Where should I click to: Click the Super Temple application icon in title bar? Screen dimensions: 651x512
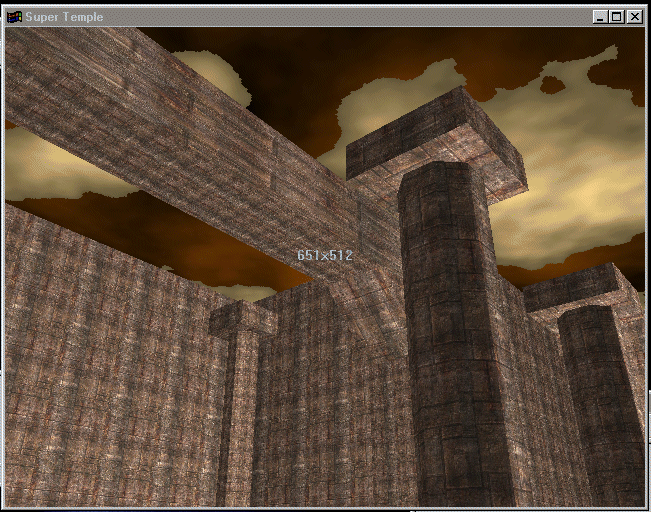14,17
